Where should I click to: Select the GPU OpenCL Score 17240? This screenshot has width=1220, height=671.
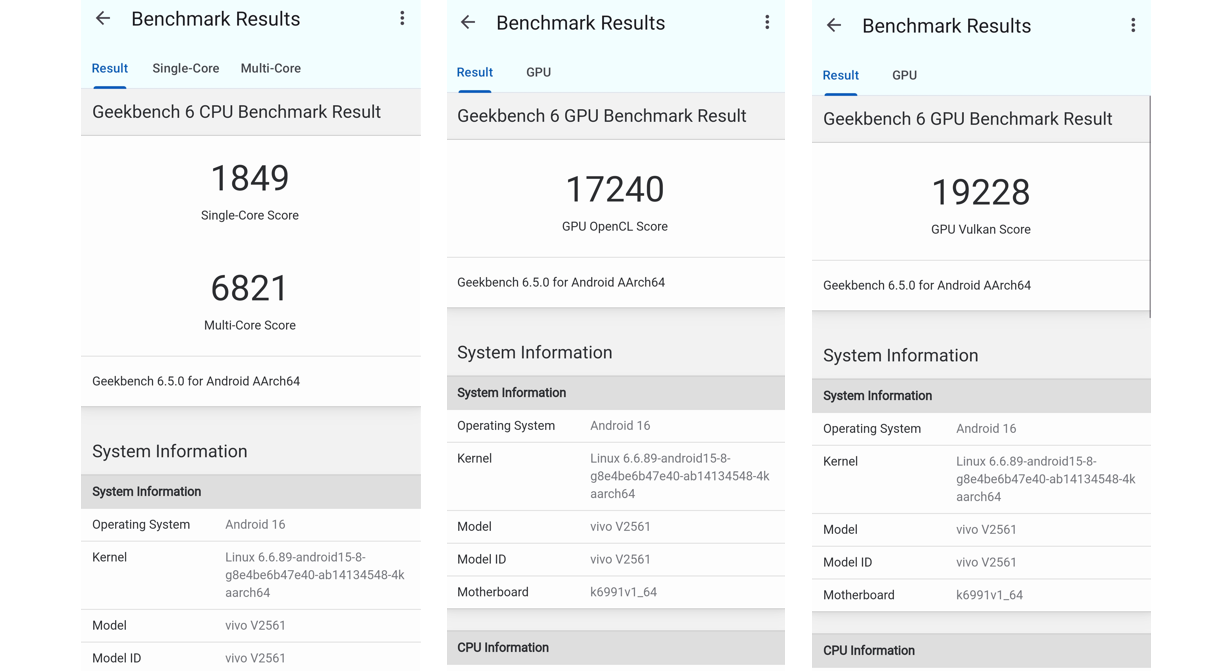pyautogui.click(x=615, y=190)
